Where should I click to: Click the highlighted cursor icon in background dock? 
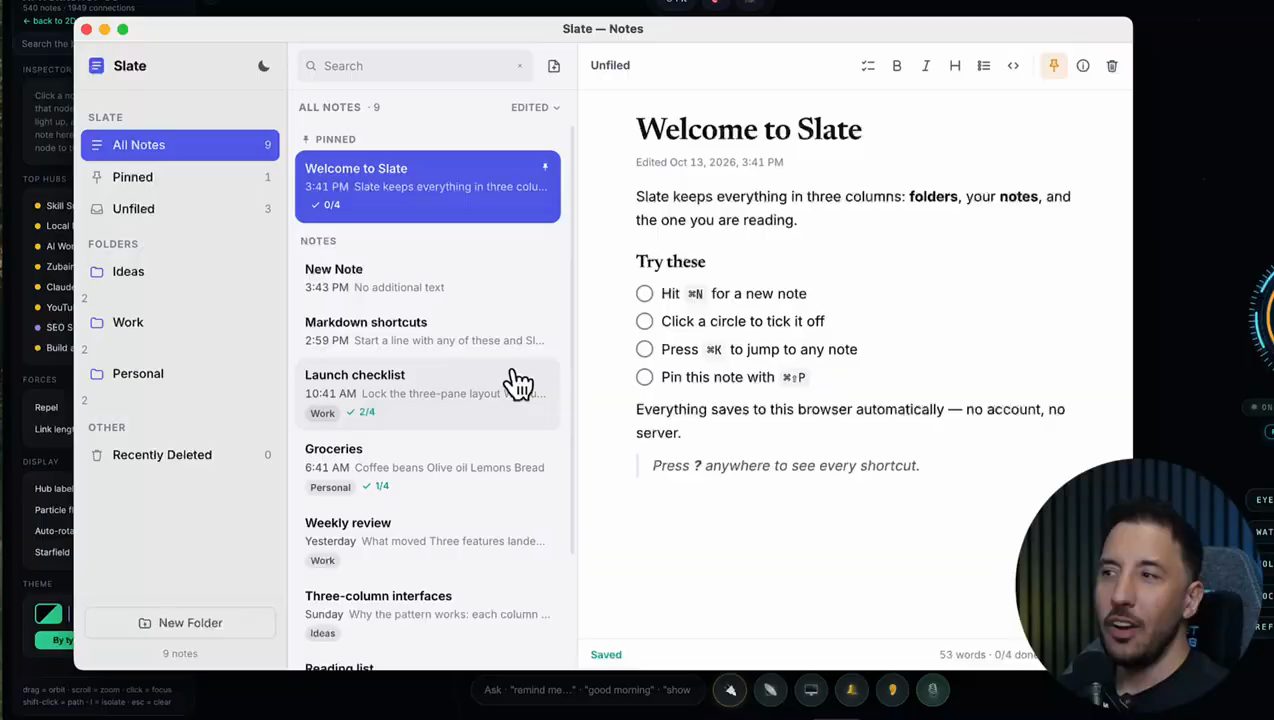pos(730,690)
